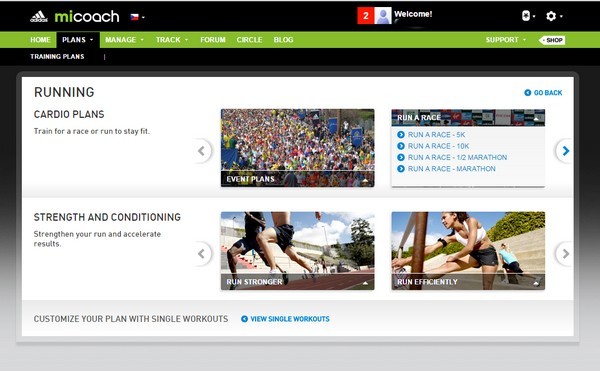Click the VIEW SINGLE WORKOUTS arrow icon
The width and height of the screenshot is (600, 371).
point(244,319)
